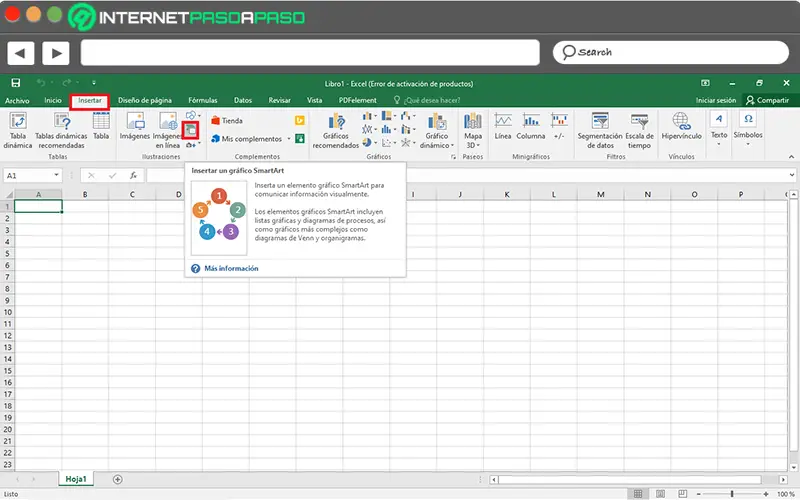Screen dimensions: 800x500
Task: Open the PDFelement tab
Action: [357, 101]
